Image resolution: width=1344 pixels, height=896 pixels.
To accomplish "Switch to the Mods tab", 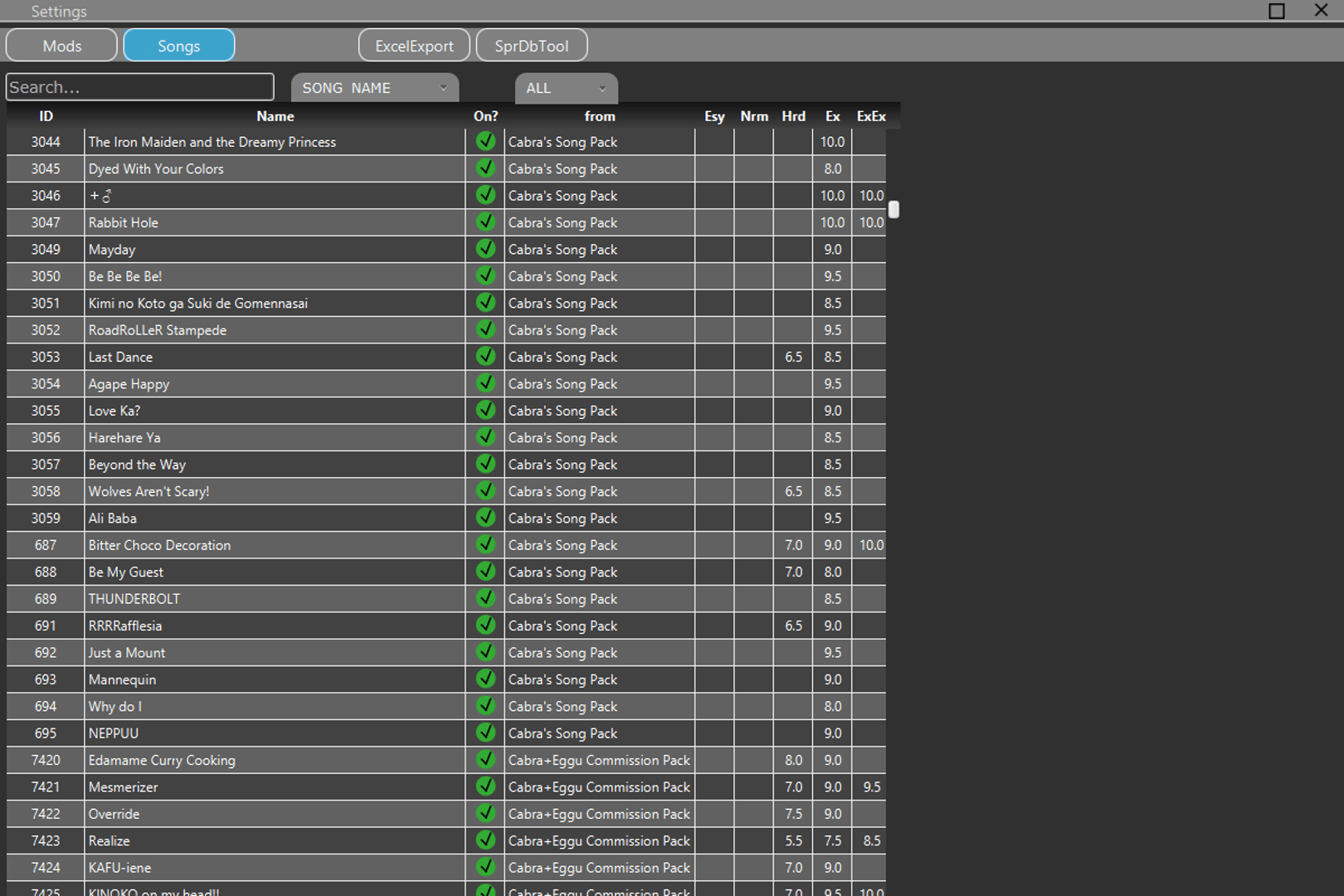I will coord(61,45).
